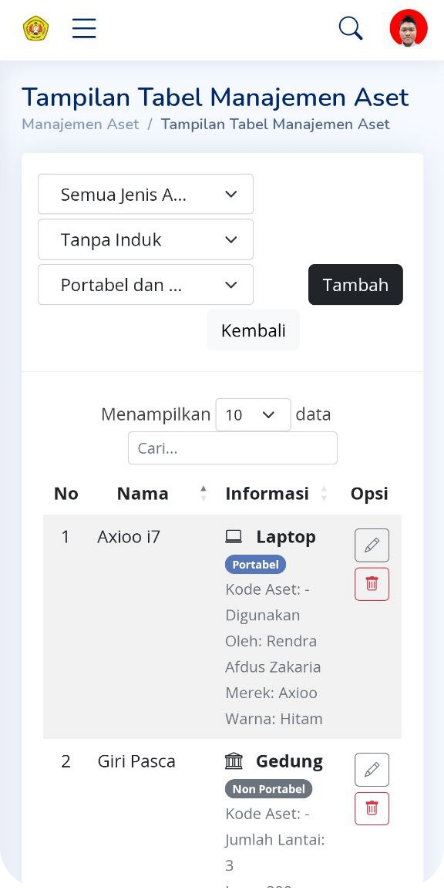Click the Portabel badge on Laptop
Viewport: 444px width, 888px height.
[255, 565]
